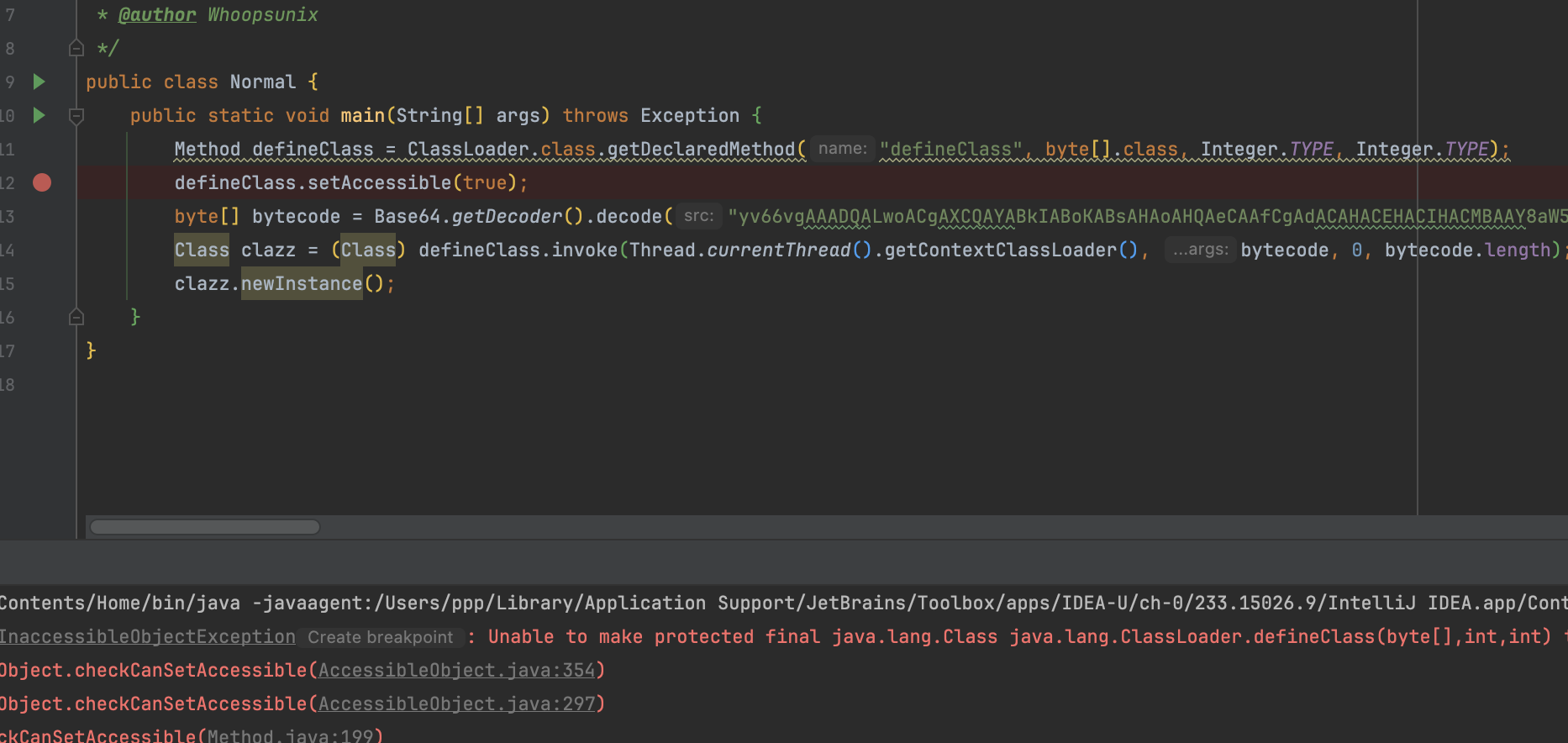Image resolution: width=1568 pixels, height=743 pixels.
Task: Run the main method via gutter arrow
Action: tap(39, 115)
